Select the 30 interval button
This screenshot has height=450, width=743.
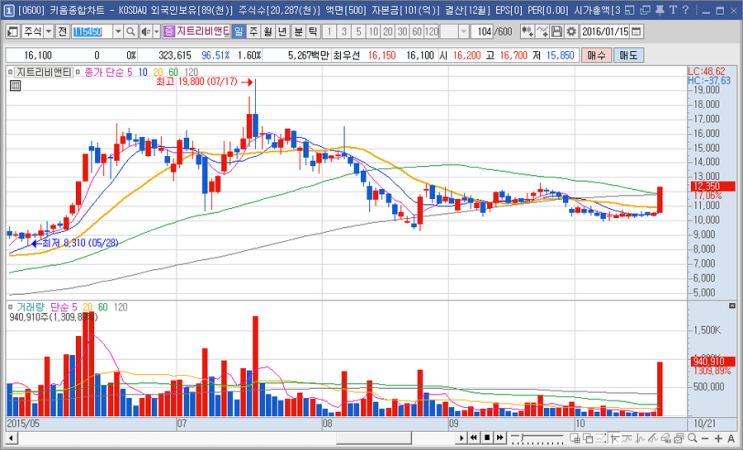coord(402,32)
